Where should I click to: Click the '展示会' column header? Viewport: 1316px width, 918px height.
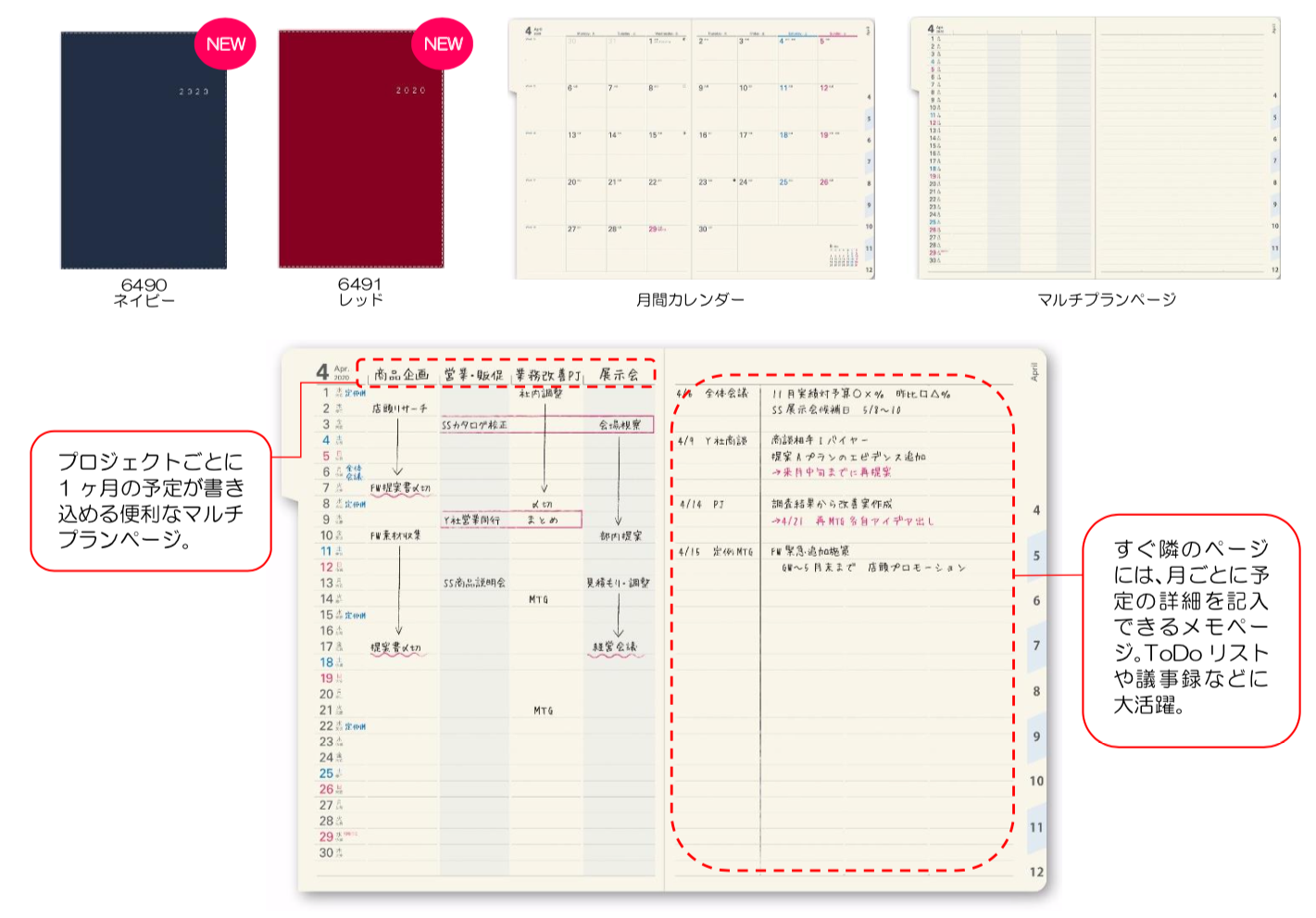tap(619, 374)
